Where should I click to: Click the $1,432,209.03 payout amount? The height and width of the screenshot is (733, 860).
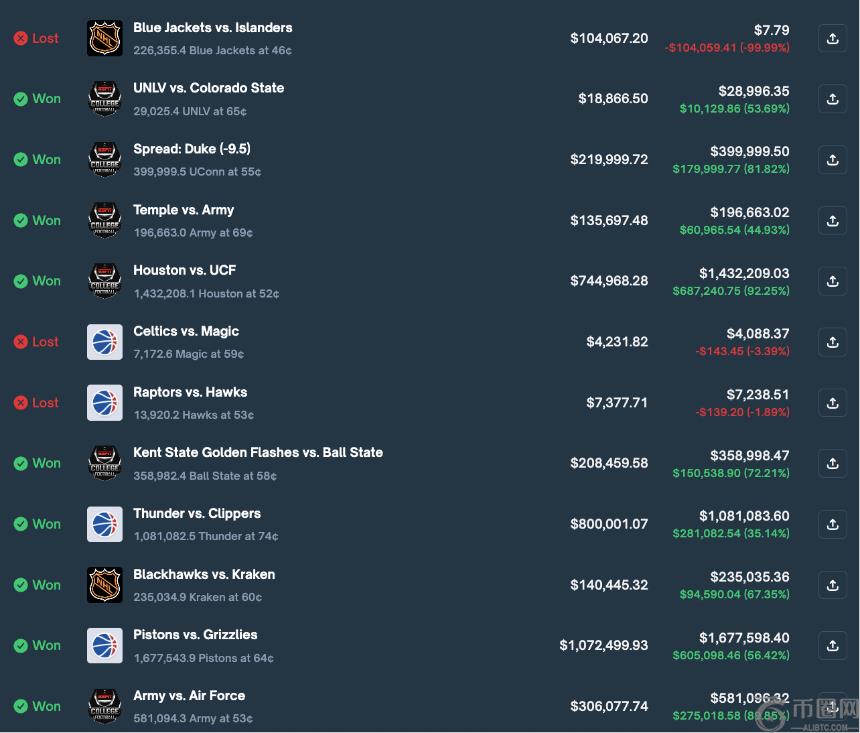point(744,273)
